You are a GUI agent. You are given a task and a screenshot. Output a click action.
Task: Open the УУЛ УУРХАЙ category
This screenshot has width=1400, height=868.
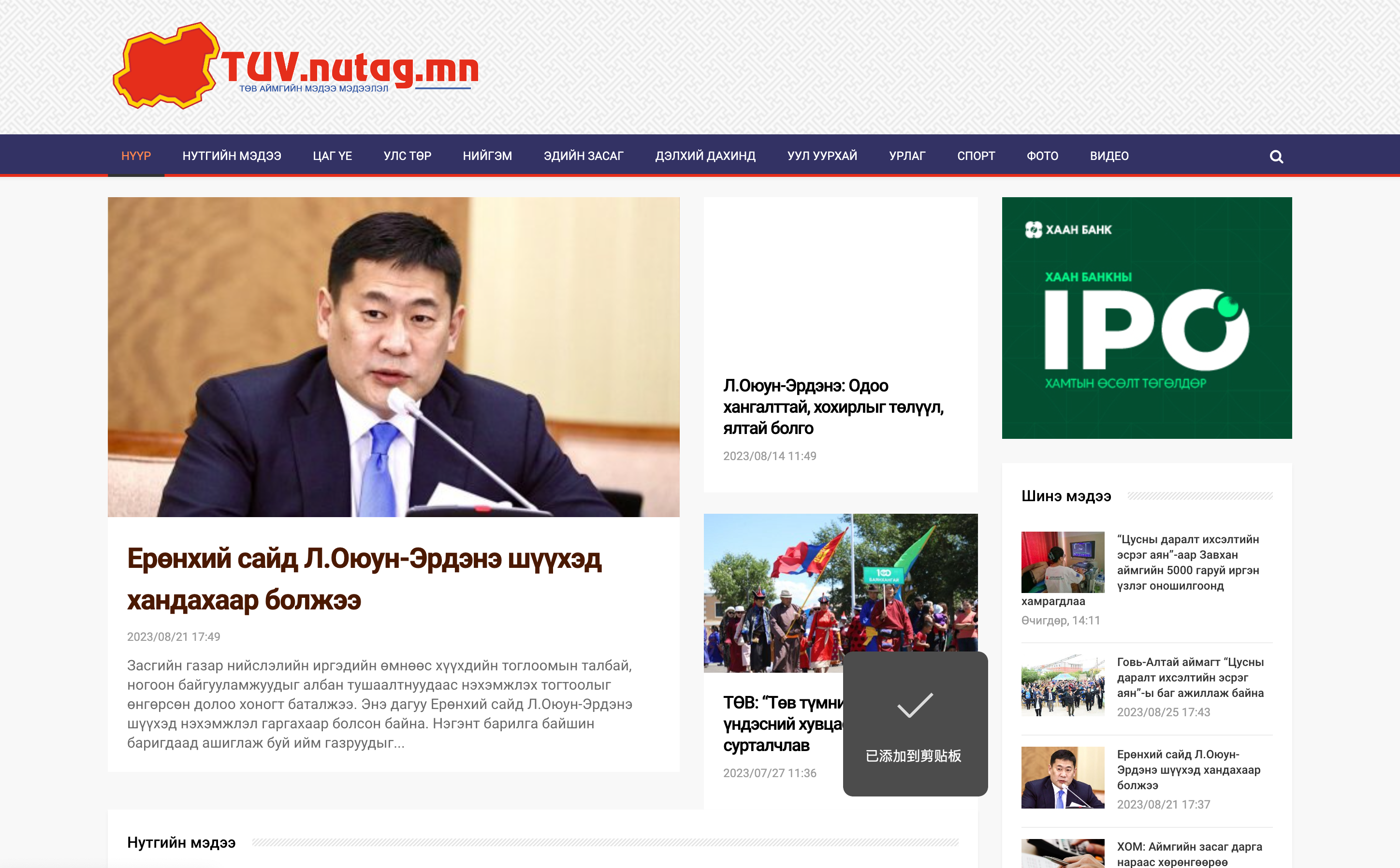pyautogui.click(x=822, y=156)
